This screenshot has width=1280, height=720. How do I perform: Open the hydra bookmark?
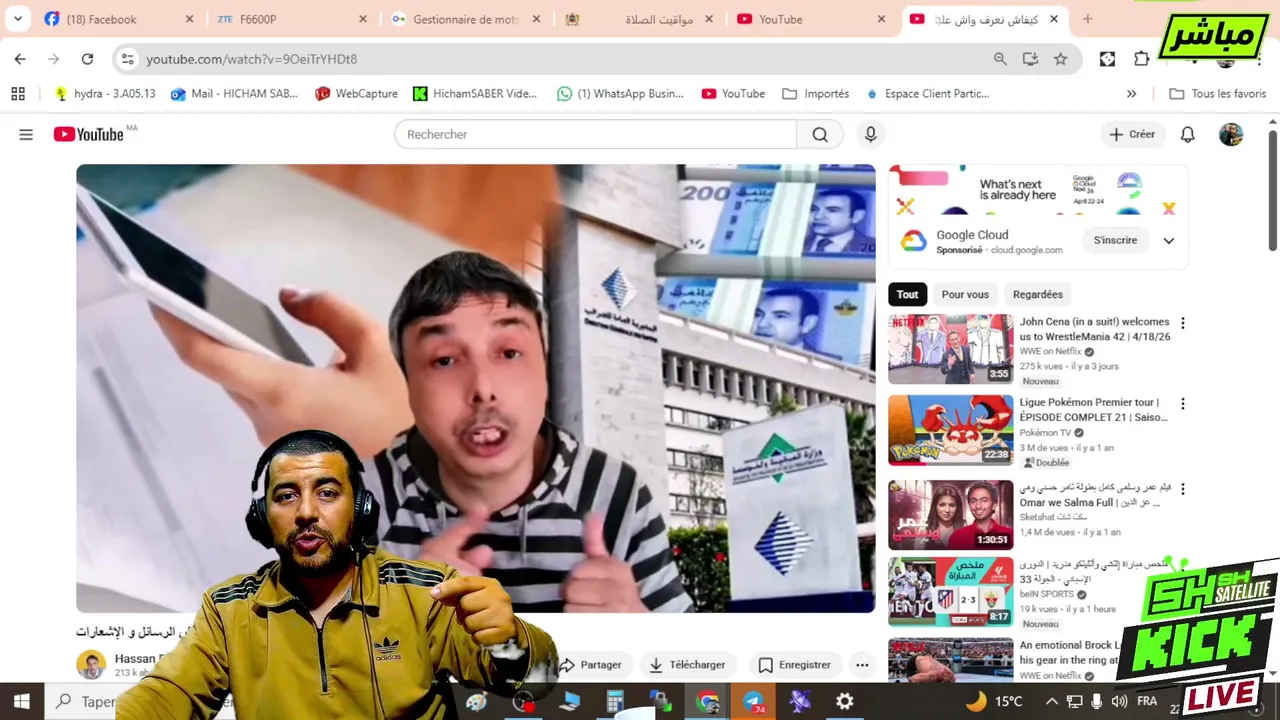click(x=105, y=93)
